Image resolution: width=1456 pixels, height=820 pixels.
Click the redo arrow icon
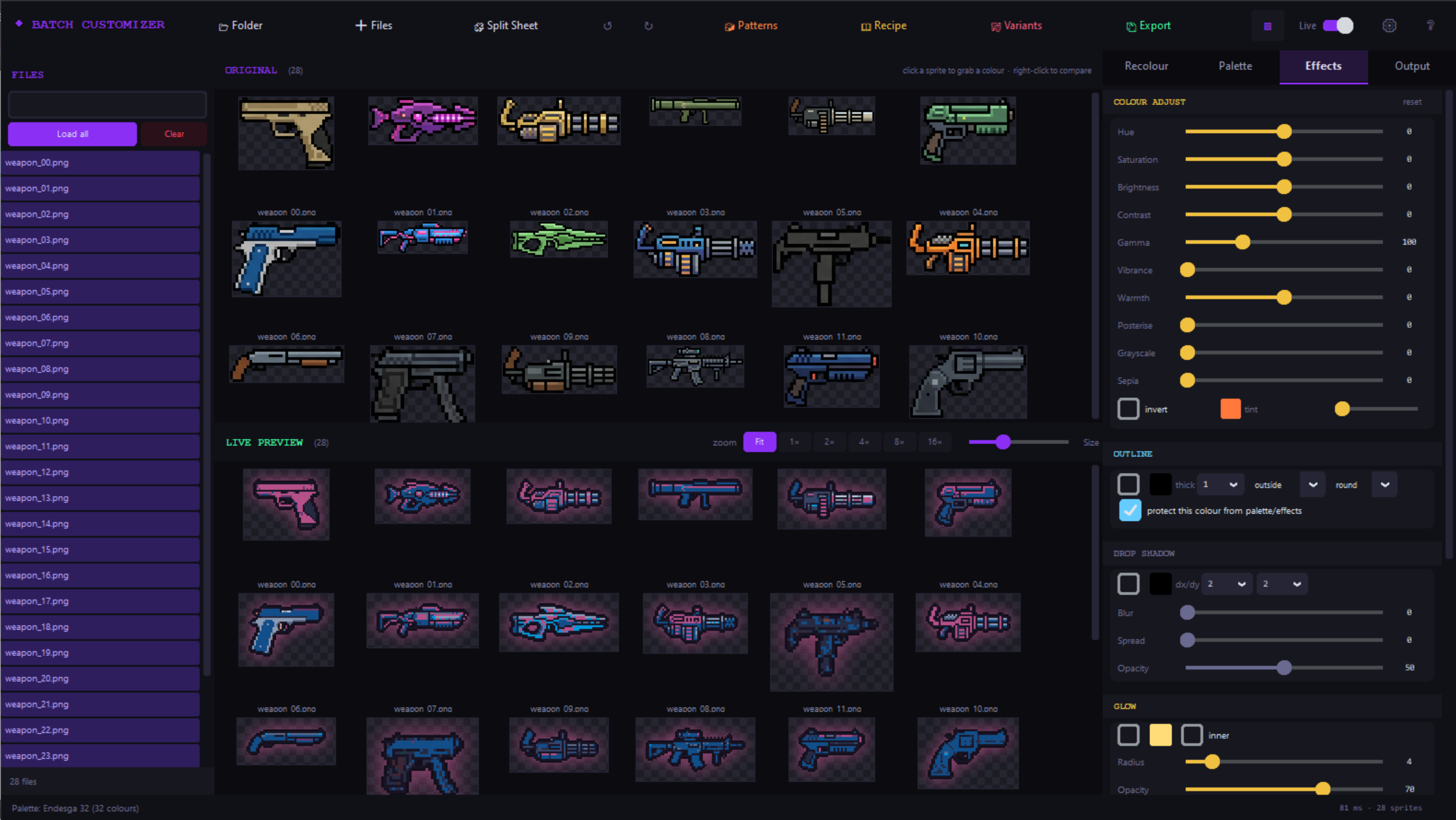pyautogui.click(x=648, y=26)
